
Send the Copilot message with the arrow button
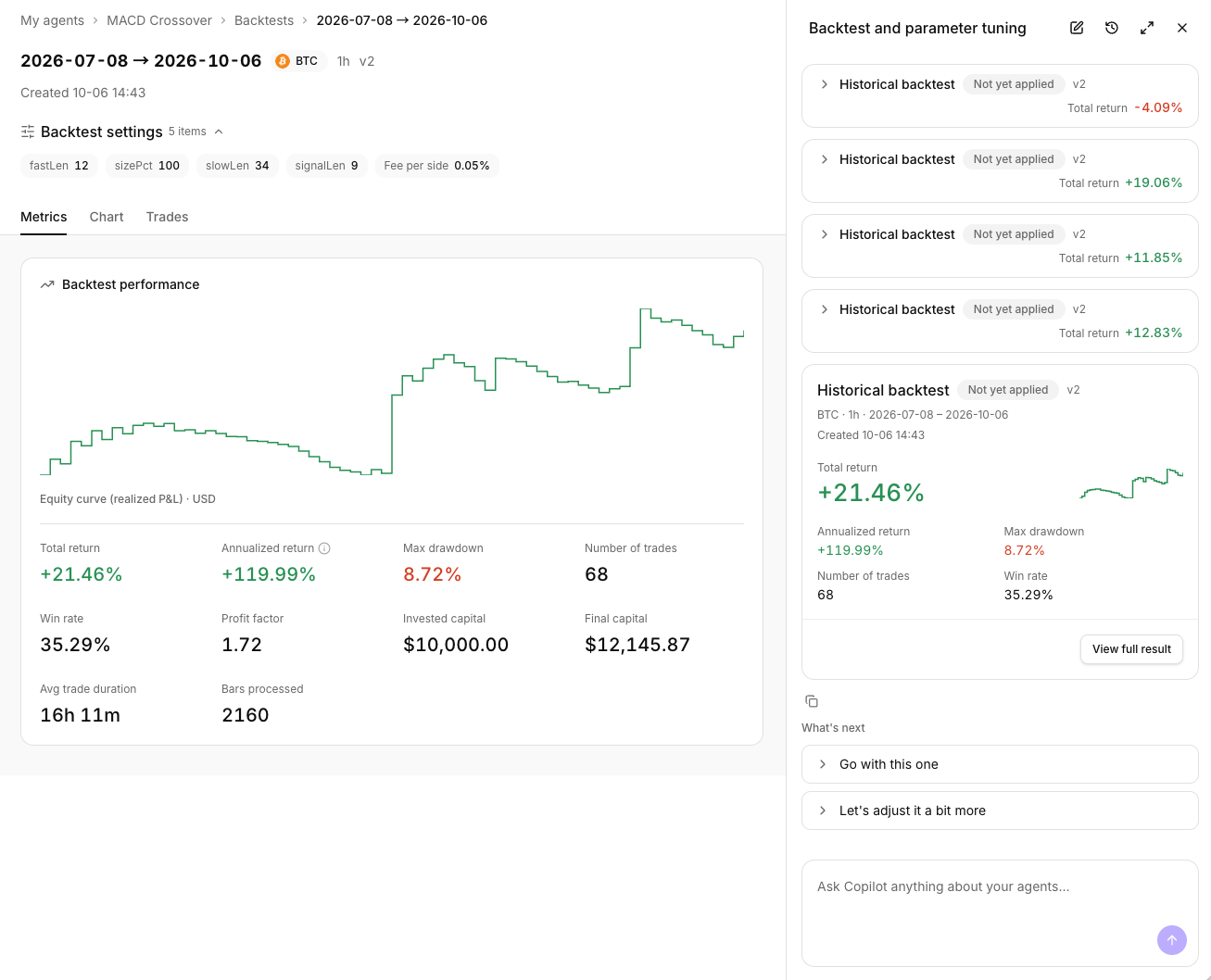point(1172,940)
